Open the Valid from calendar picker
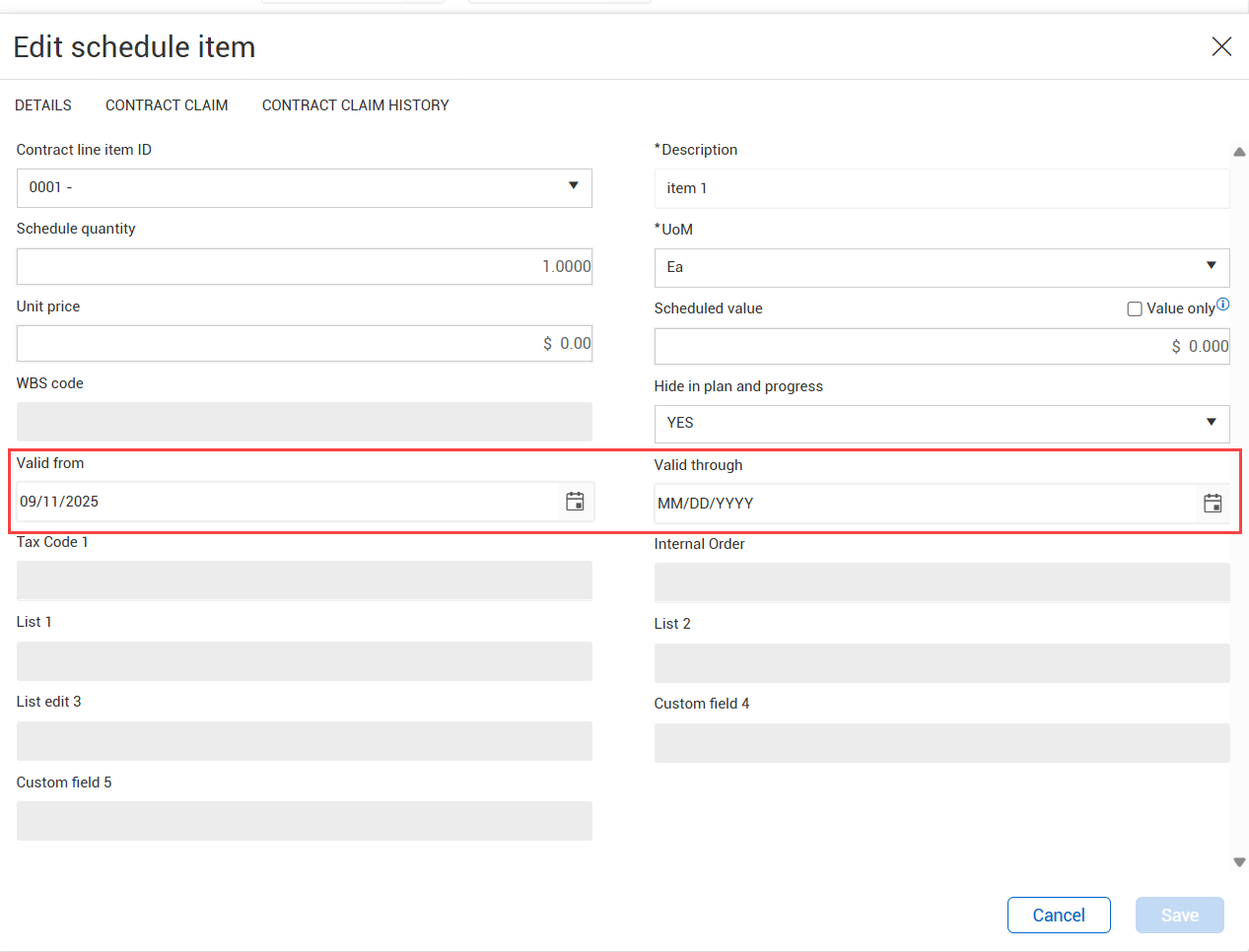Screen dimensions: 1249x952 575,502
